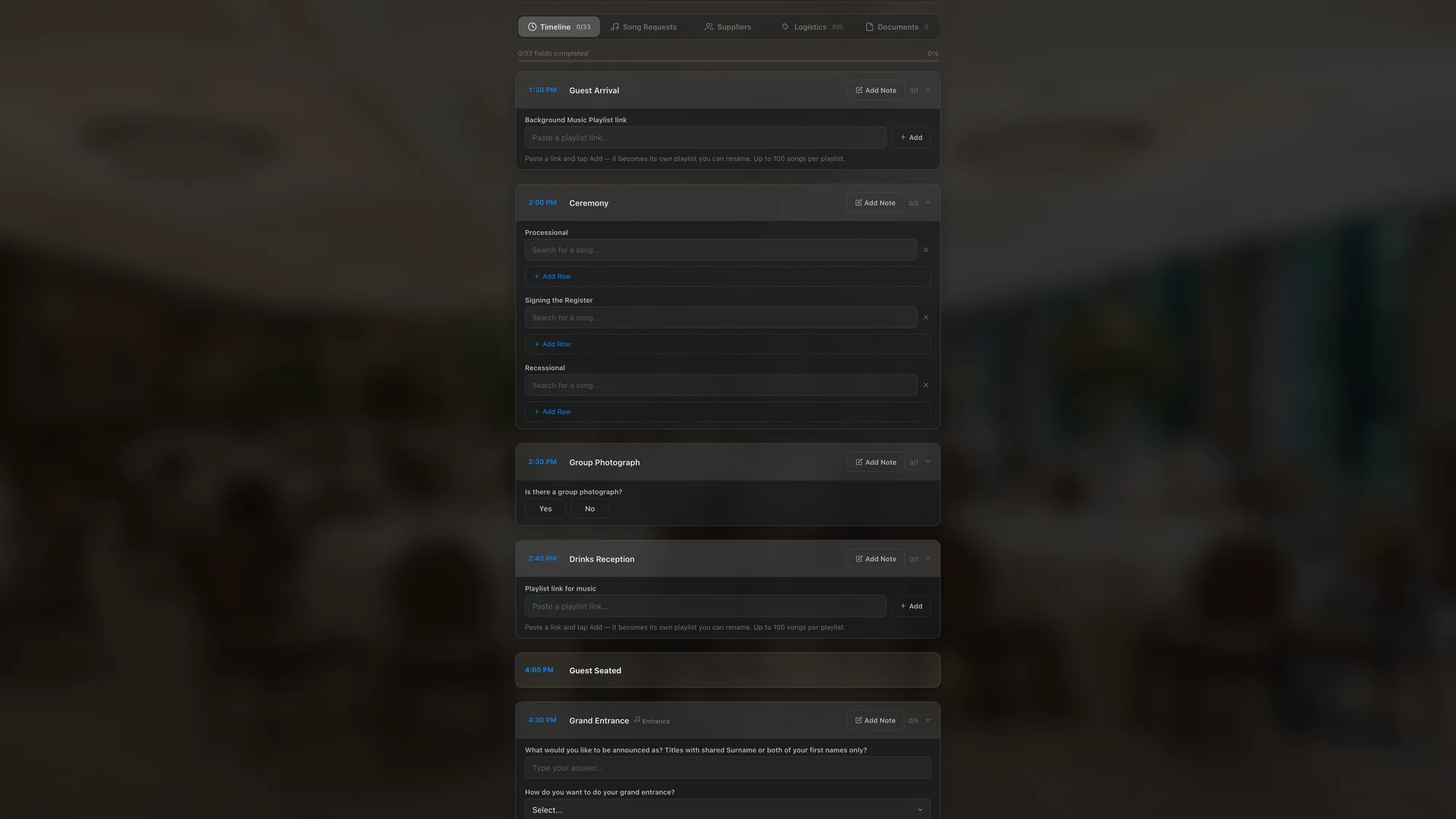Add a row under Recessional
The height and width of the screenshot is (819, 1456).
(x=727, y=412)
